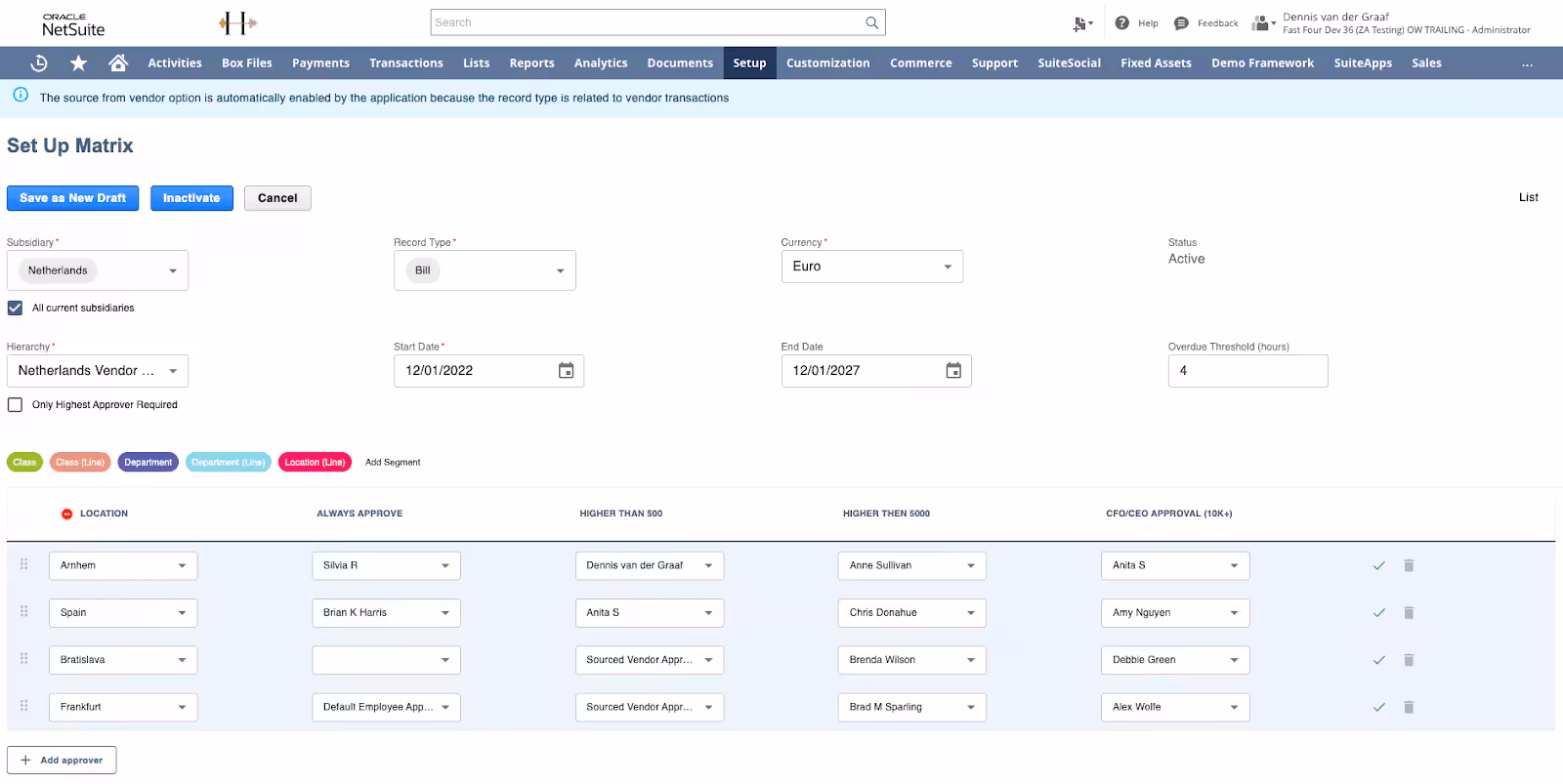Image resolution: width=1563 pixels, height=784 pixels.
Task: Select the pink Location (Line) segment tag
Action: pyautogui.click(x=315, y=462)
